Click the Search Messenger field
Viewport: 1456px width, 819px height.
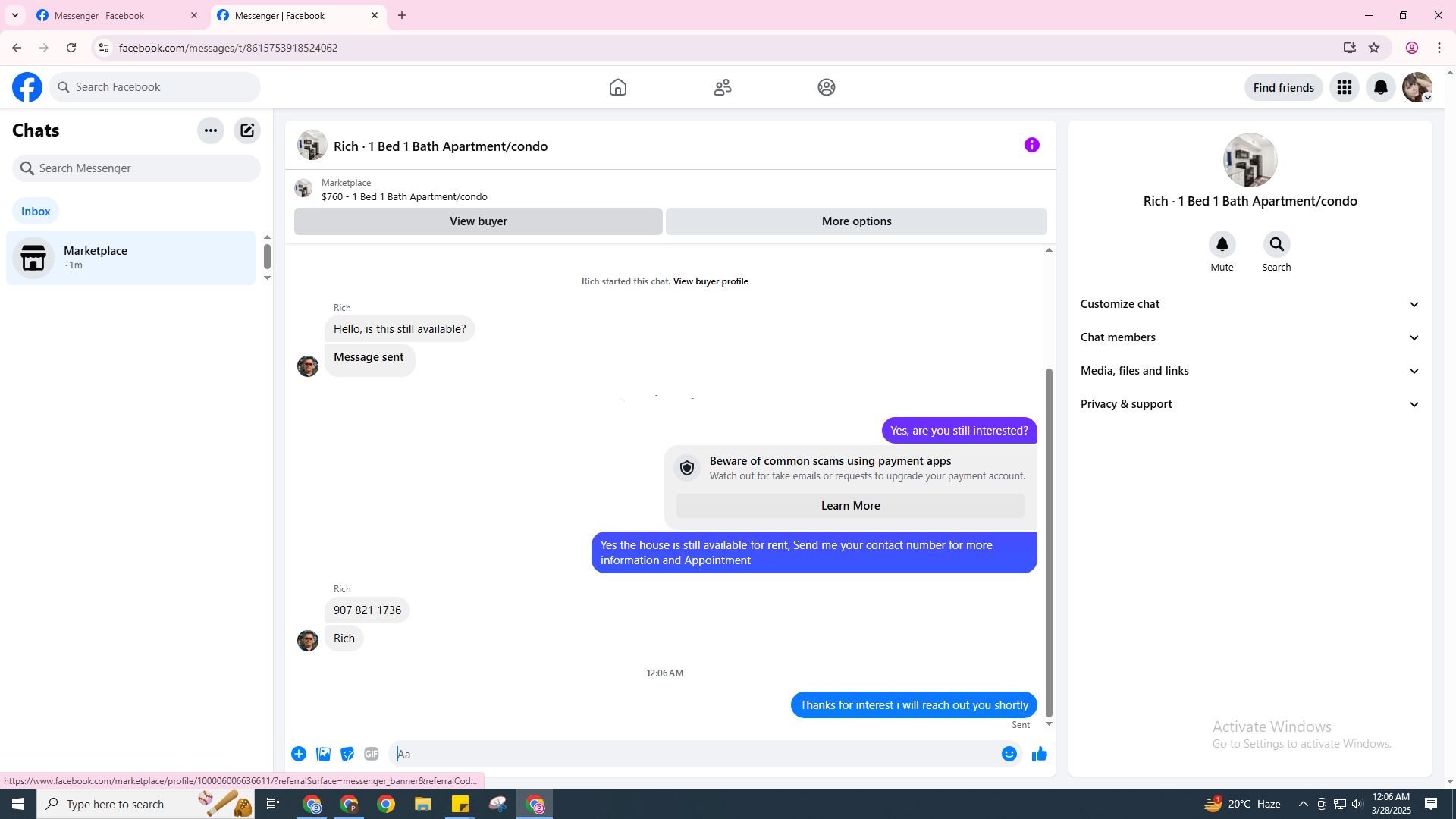[x=136, y=168]
